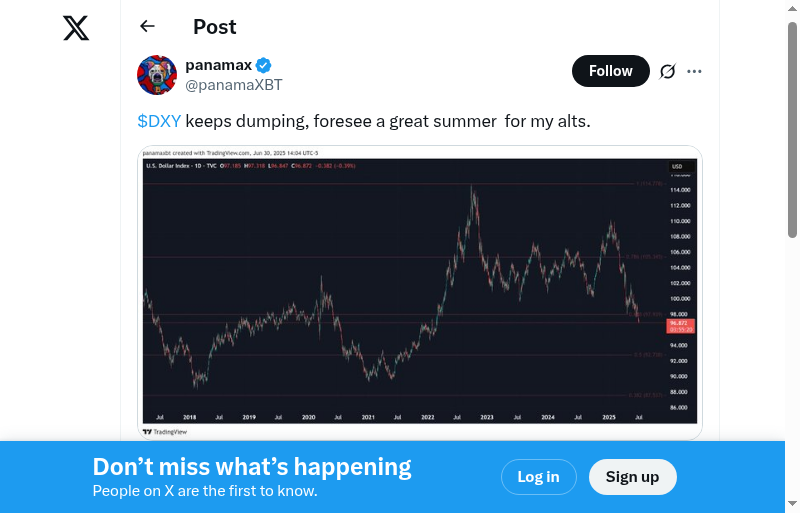Viewport: 800px width, 513px height.
Task: Click the scrollbar up arrow
Action: (793, 8)
